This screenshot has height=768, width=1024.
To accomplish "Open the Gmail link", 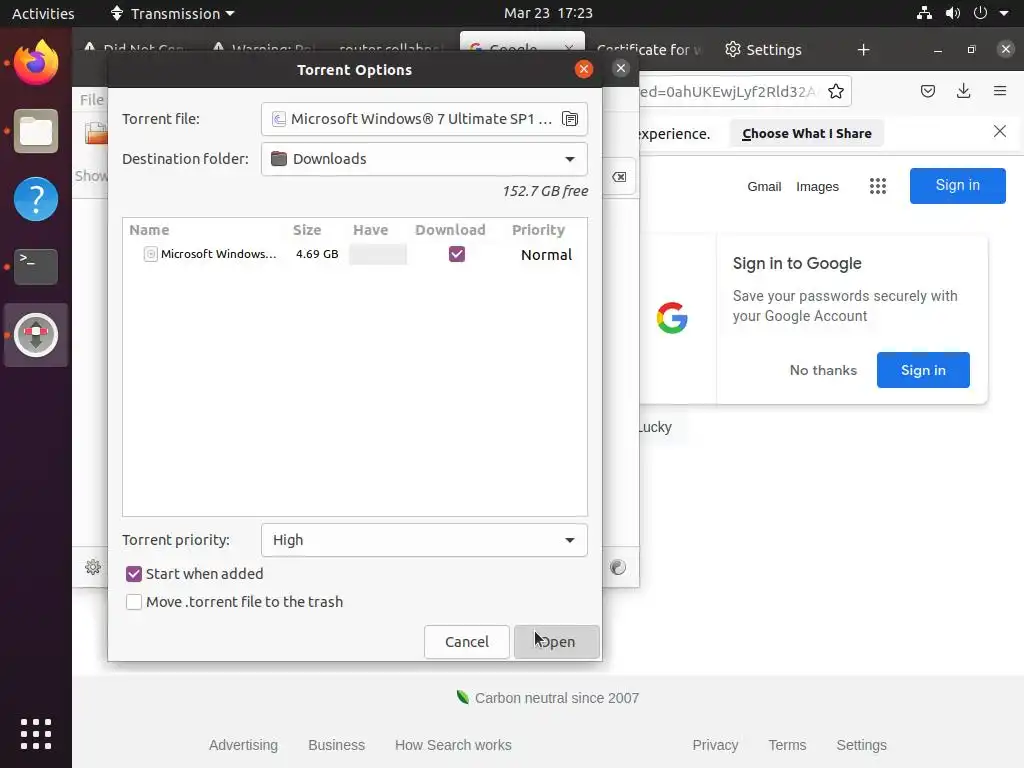I will pyautogui.click(x=764, y=187).
